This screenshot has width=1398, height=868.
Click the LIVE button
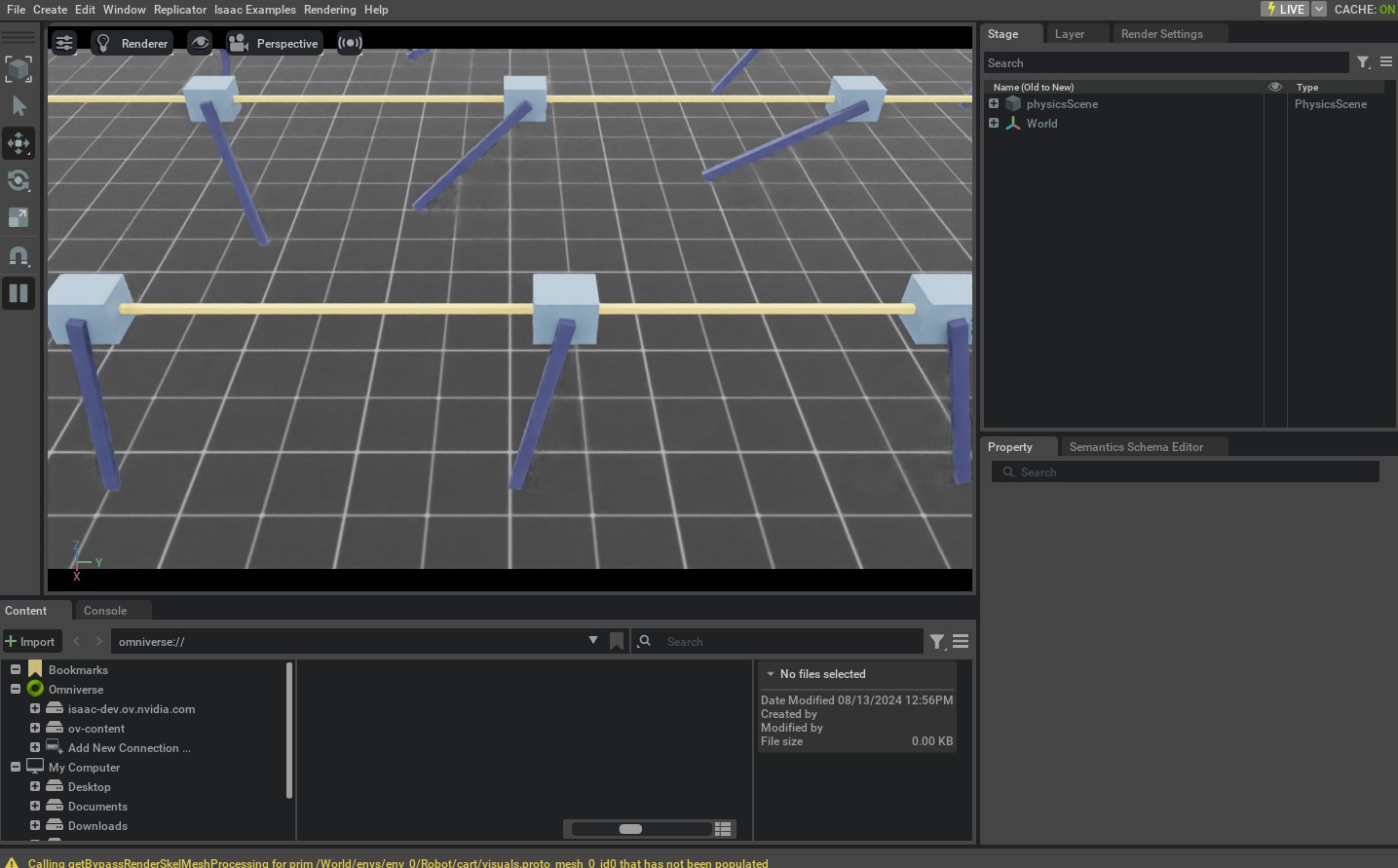point(1285,9)
